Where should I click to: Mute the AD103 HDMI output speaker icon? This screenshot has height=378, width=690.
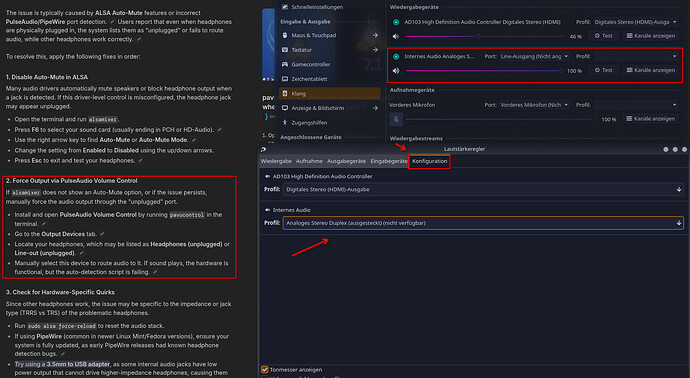tap(396, 37)
